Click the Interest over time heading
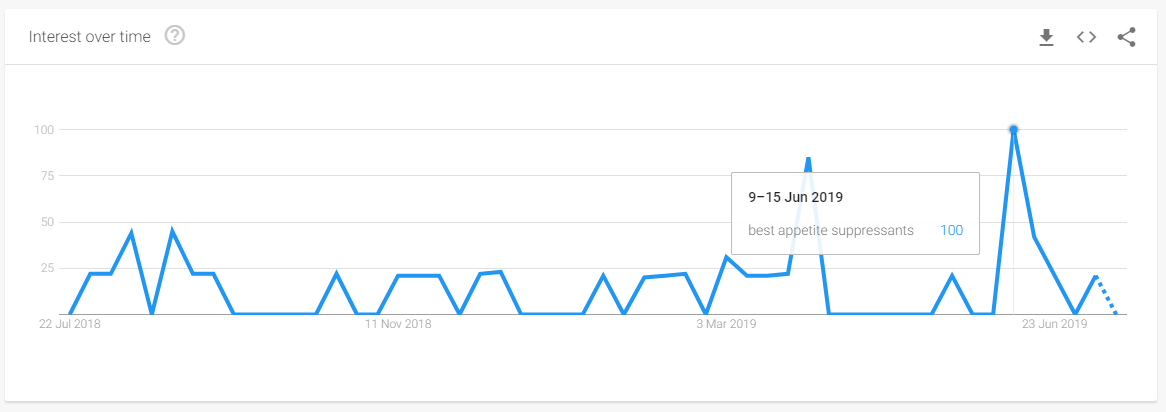The width and height of the screenshot is (1166, 412). [x=89, y=36]
